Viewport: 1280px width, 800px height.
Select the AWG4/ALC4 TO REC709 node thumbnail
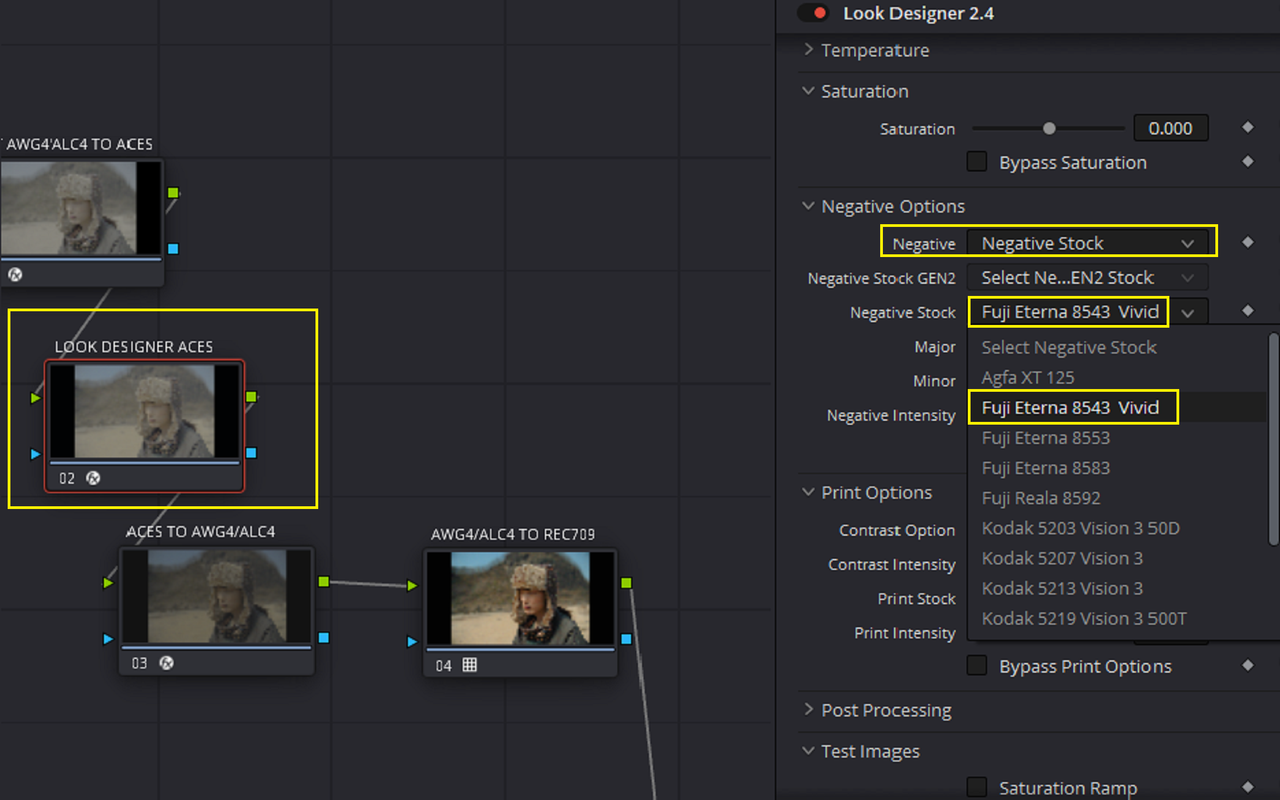[520, 598]
